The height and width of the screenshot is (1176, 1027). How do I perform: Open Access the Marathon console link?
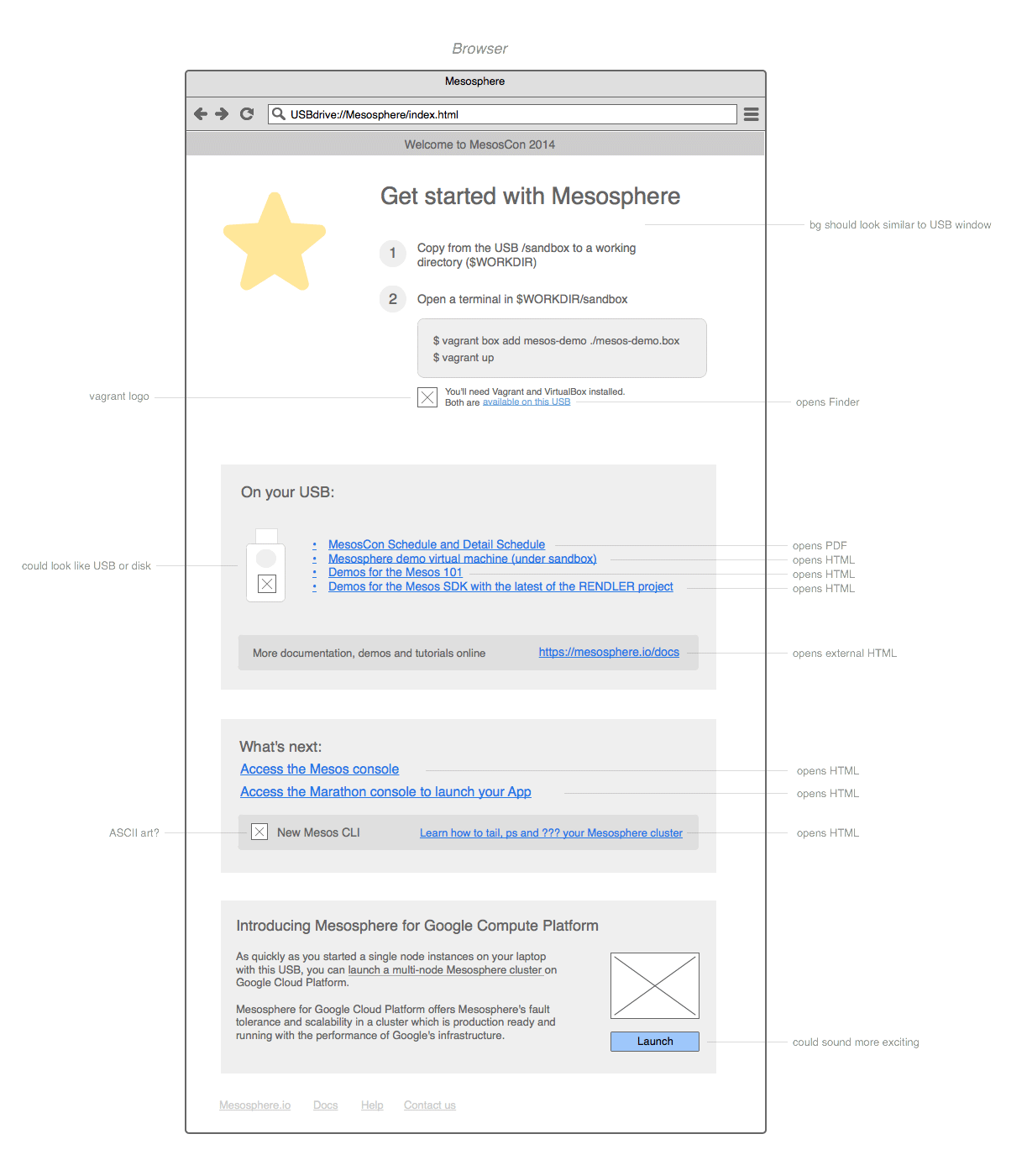point(385,791)
